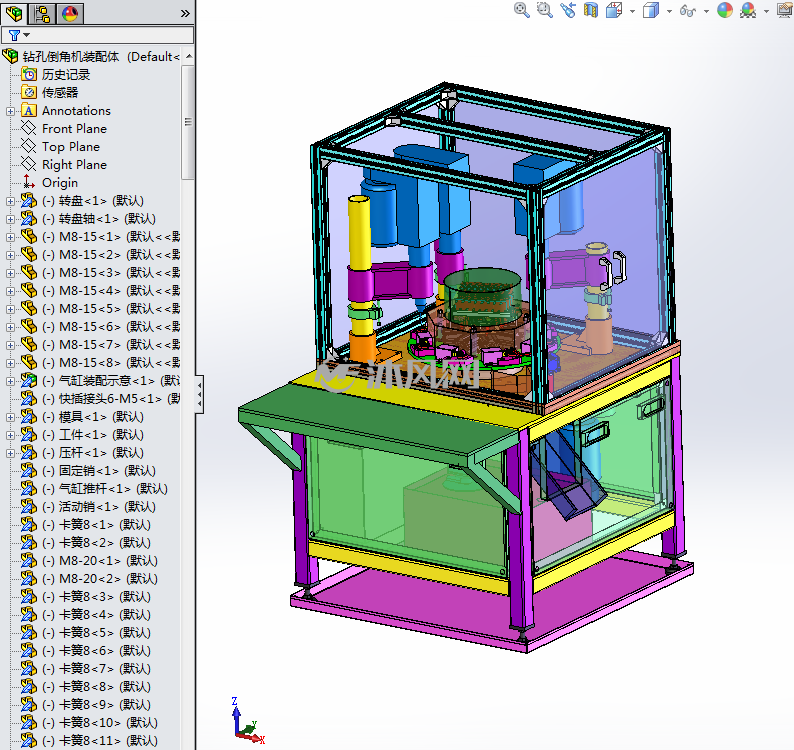Expand the 模具<1> component

point(10,417)
